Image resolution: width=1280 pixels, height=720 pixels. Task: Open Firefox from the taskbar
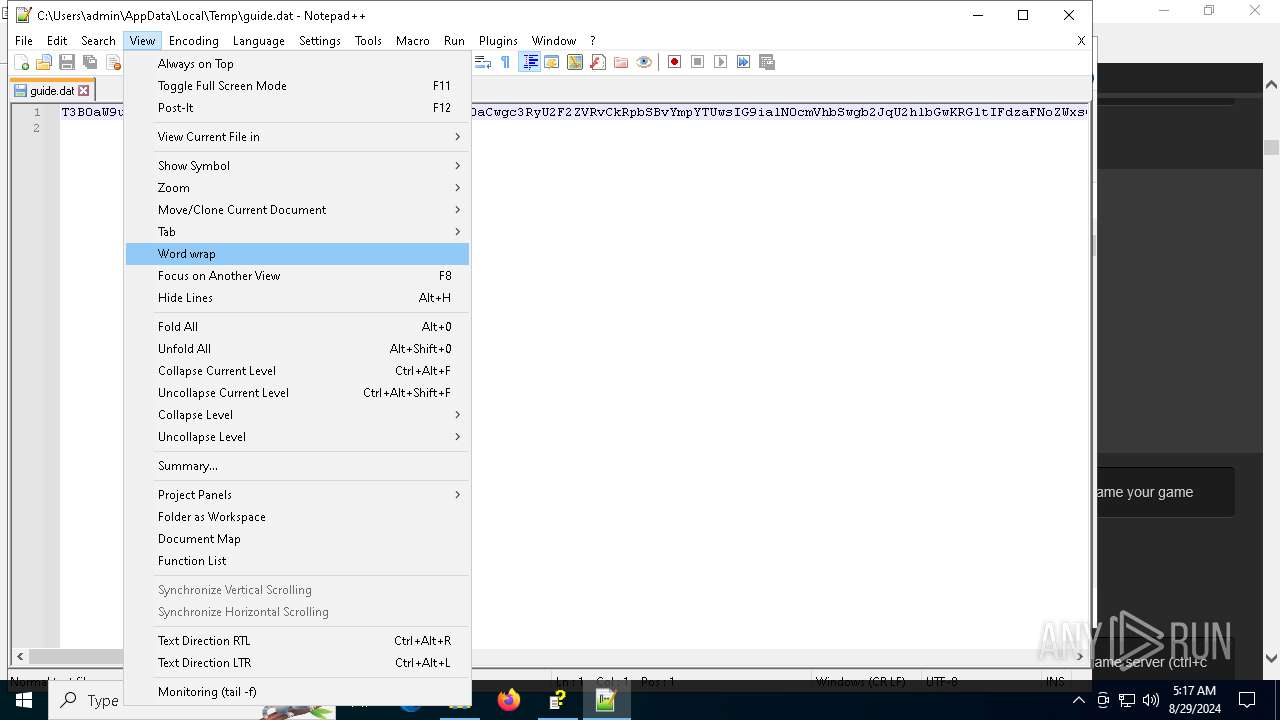509,700
